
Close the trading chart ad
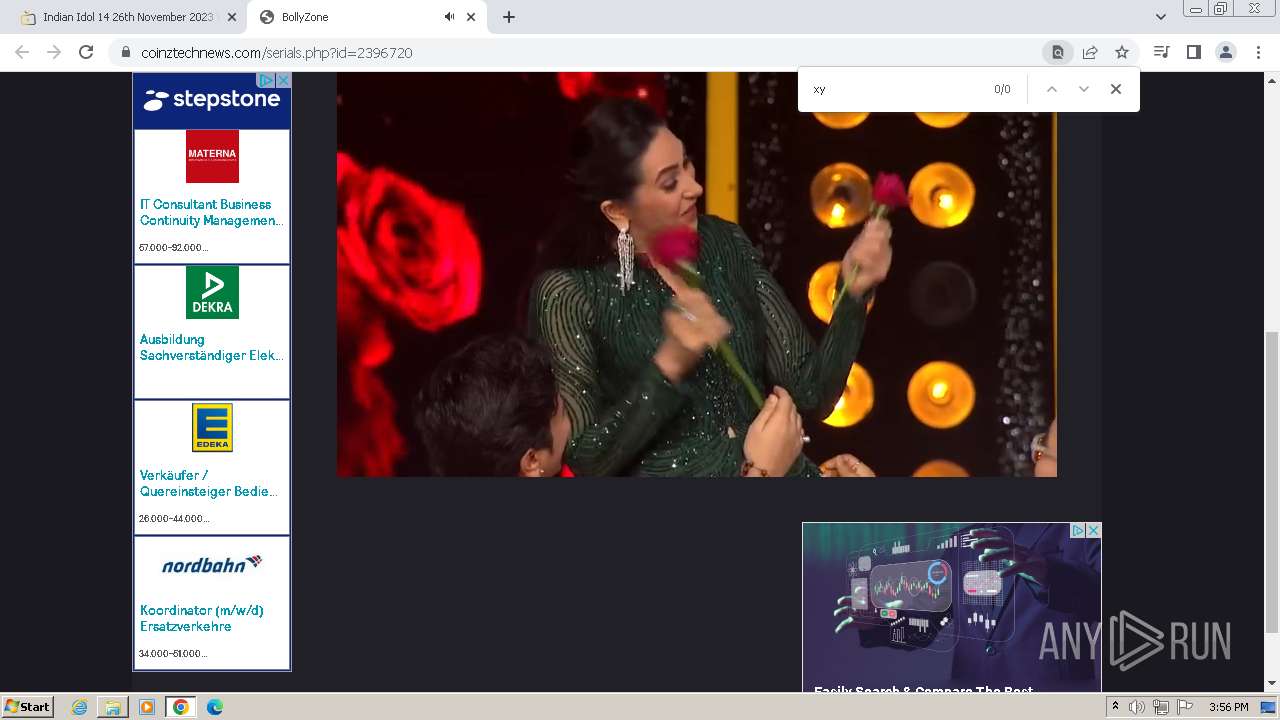pyautogui.click(x=1094, y=531)
